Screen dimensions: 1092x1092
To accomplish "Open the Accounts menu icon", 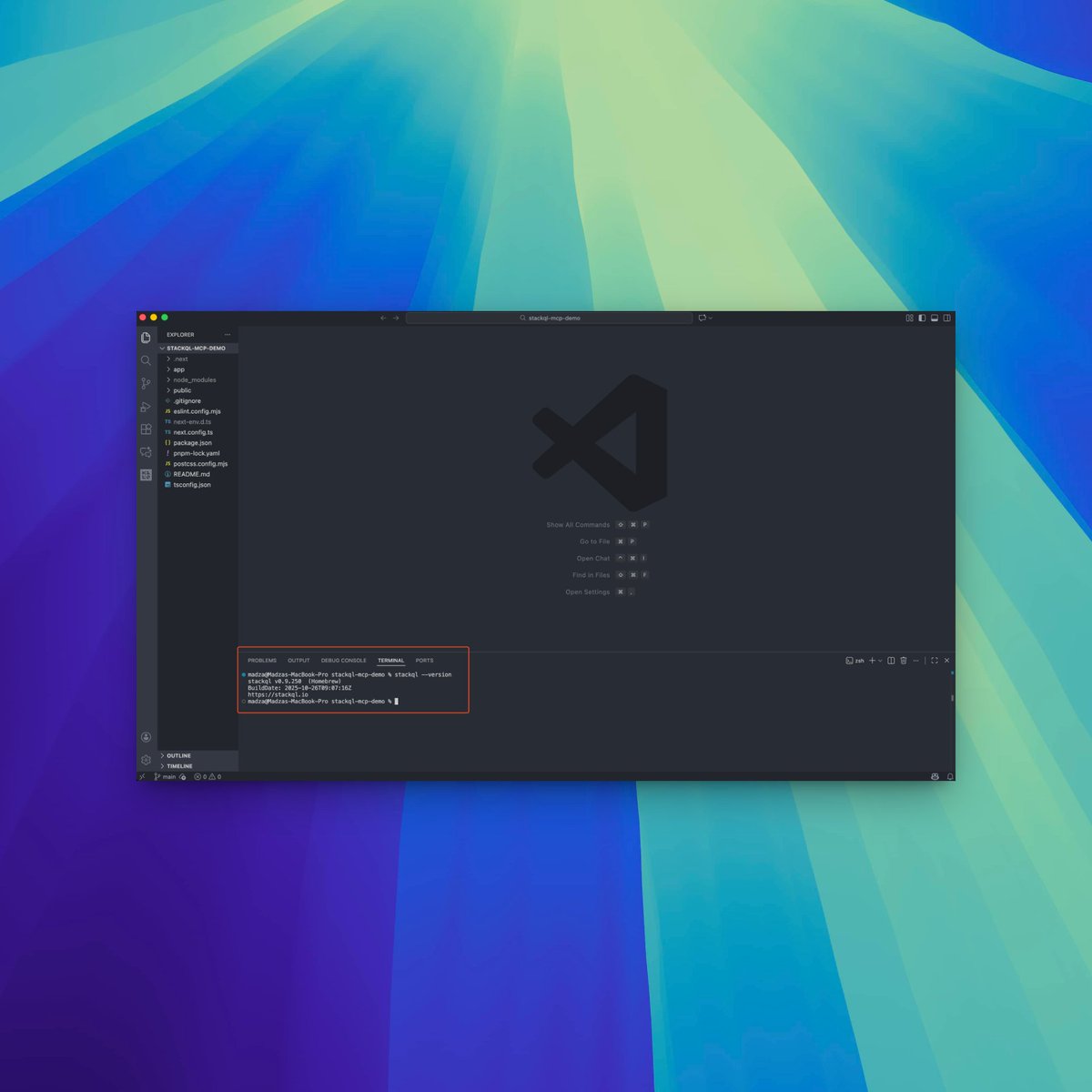I will pos(146,737).
